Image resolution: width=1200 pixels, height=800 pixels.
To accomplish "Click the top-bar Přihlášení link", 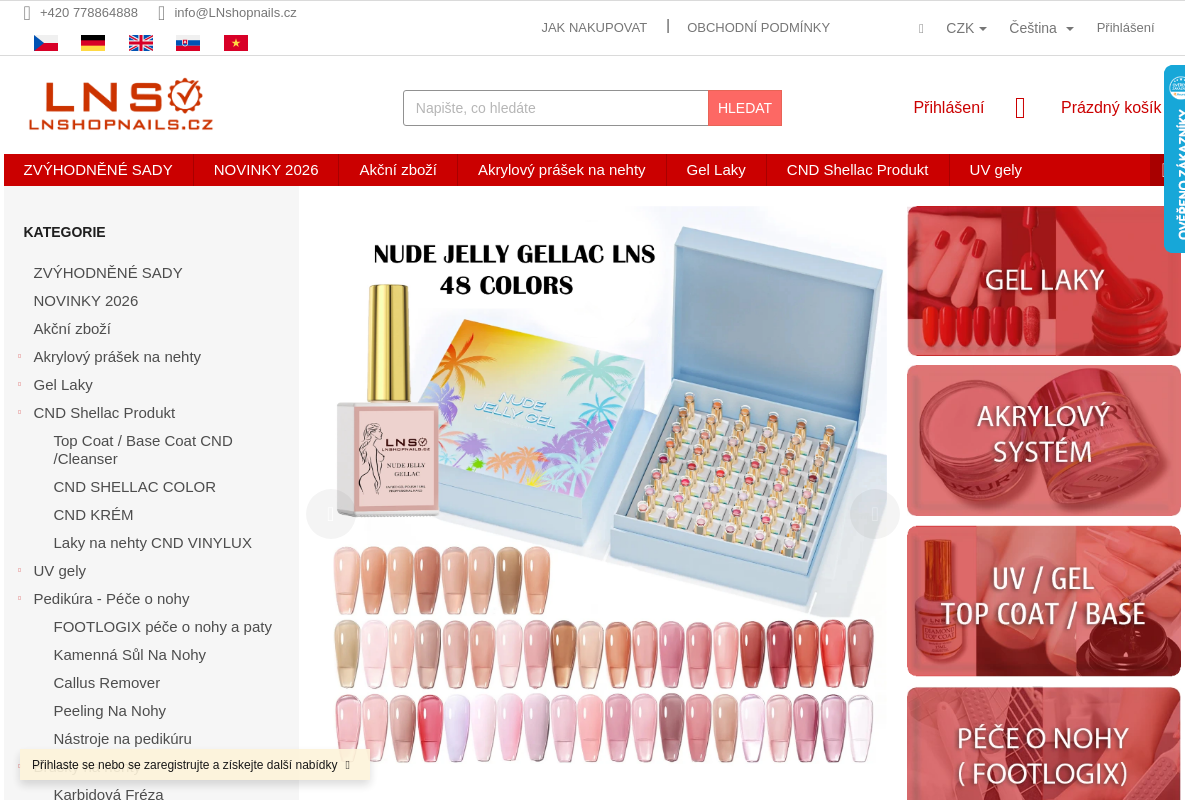I will pyautogui.click(x=1125, y=28).
